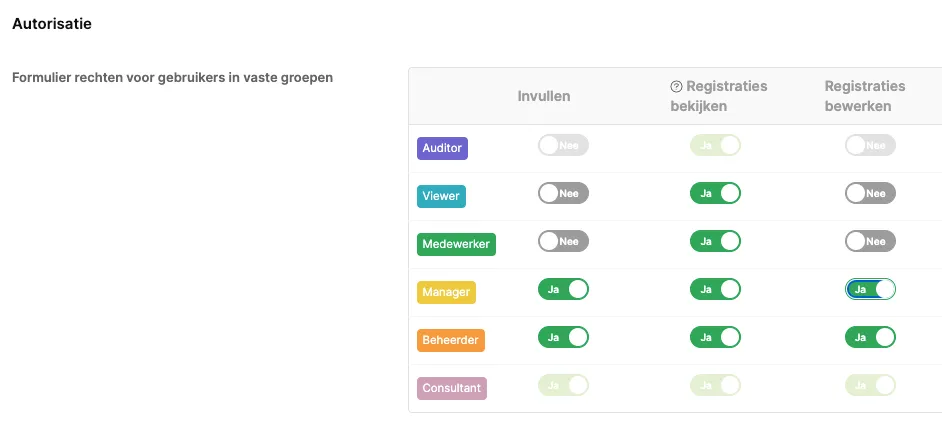Click the help icon beside Registraties bekijken

pyautogui.click(x=676, y=87)
